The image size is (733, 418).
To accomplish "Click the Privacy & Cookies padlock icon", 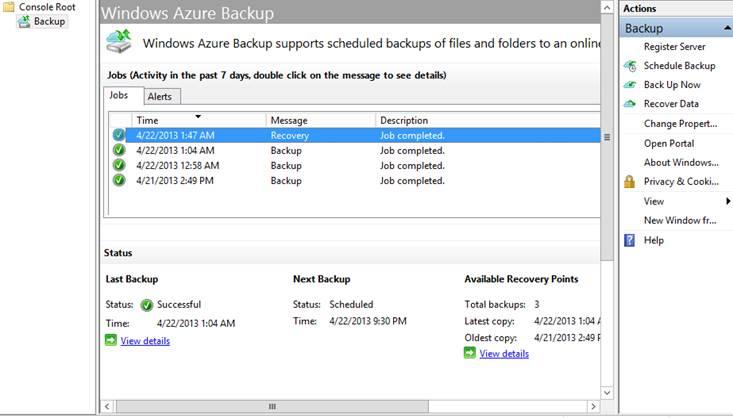I will pos(630,181).
